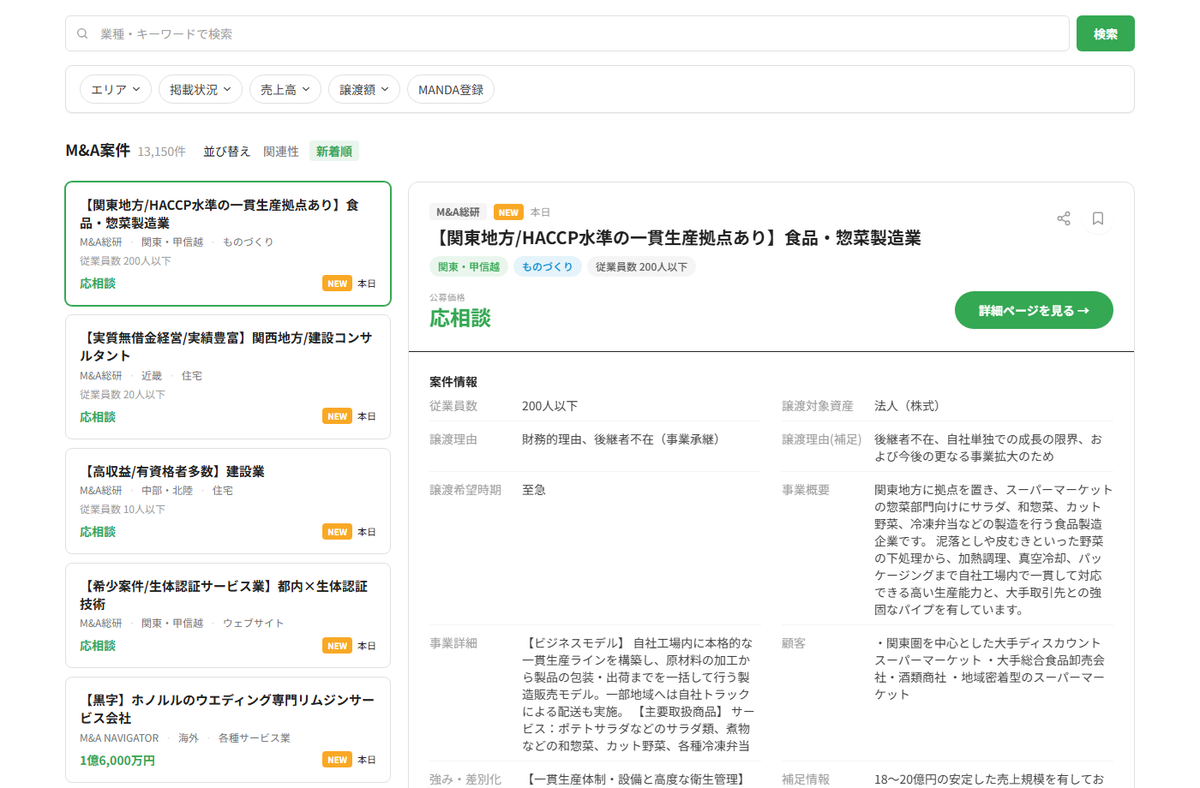The width and height of the screenshot is (1200, 788).
Task: Focus the 業種・キーワードで検索 search field
Action: pyautogui.click(x=567, y=33)
